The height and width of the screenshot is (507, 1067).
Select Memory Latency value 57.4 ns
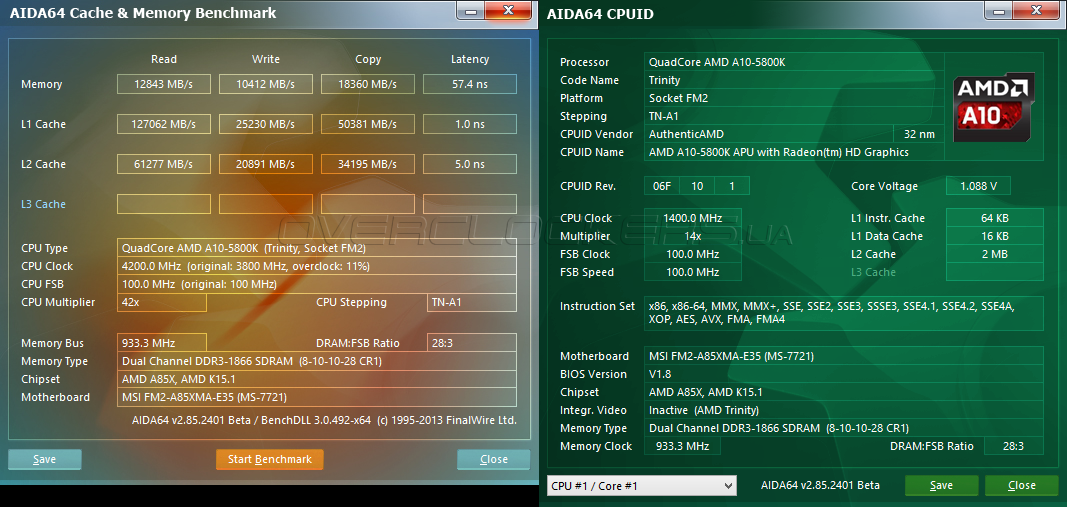point(470,84)
